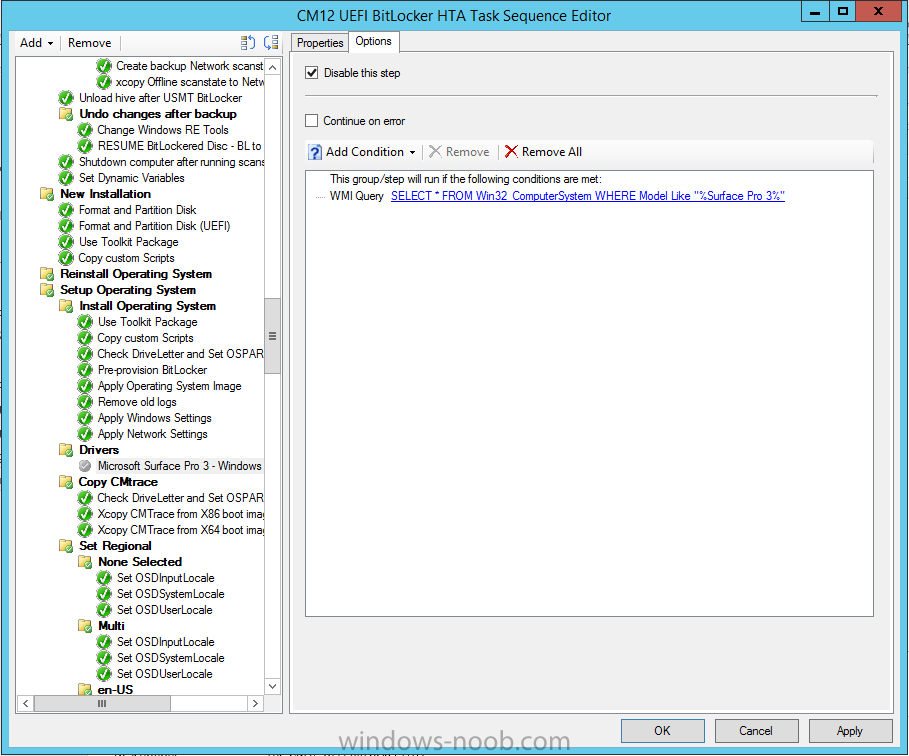The width and height of the screenshot is (909, 756).
Task: Click the move step down icon
Action: click(271, 42)
